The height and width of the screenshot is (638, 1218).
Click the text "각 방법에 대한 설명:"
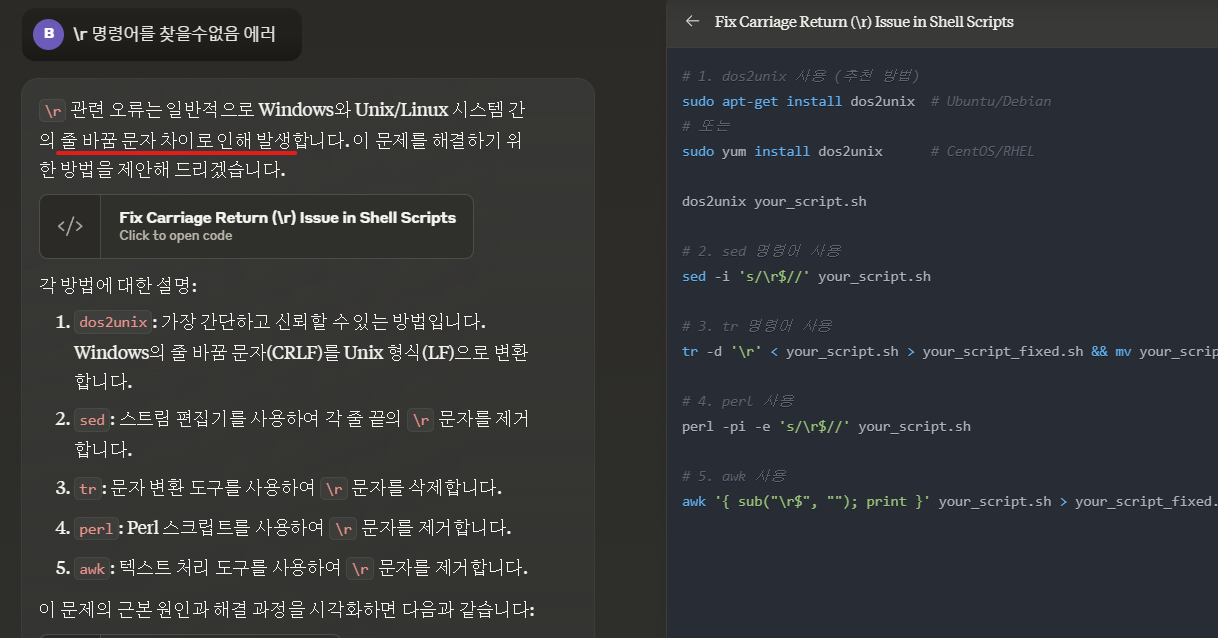click(x=117, y=285)
